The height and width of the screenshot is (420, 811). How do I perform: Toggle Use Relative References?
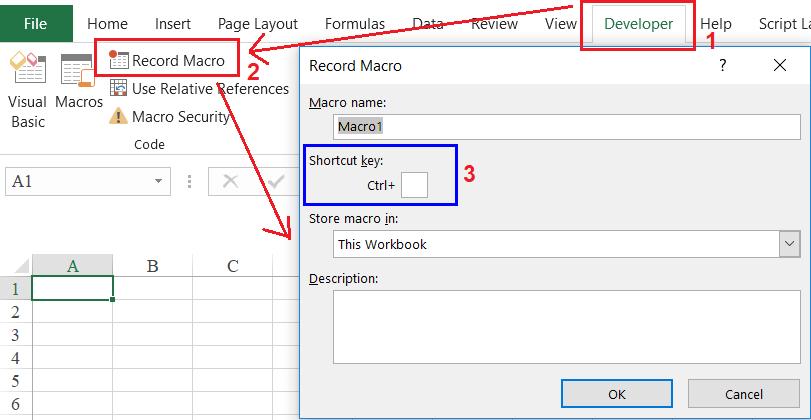(199, 88)
